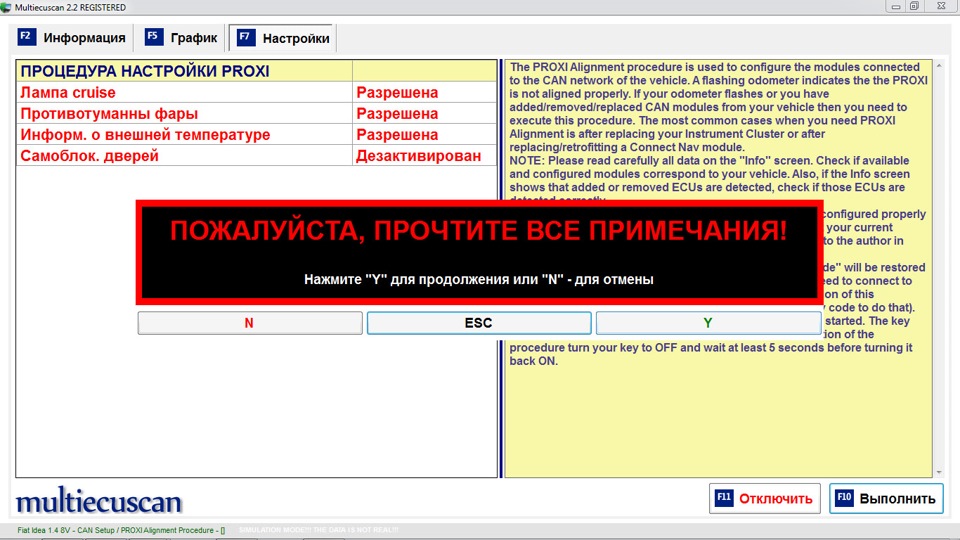Click the SIMULATION MODE status bar notice
The width and height of the screenshot is (960, 540).
pyautogui.click(x=318, y=530)
